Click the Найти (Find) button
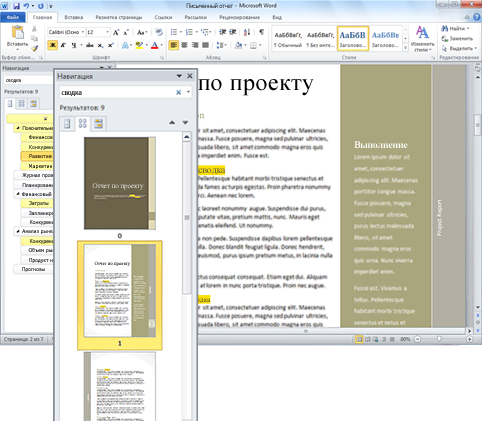This screenshot has width=482, height=421. [455, 28]
